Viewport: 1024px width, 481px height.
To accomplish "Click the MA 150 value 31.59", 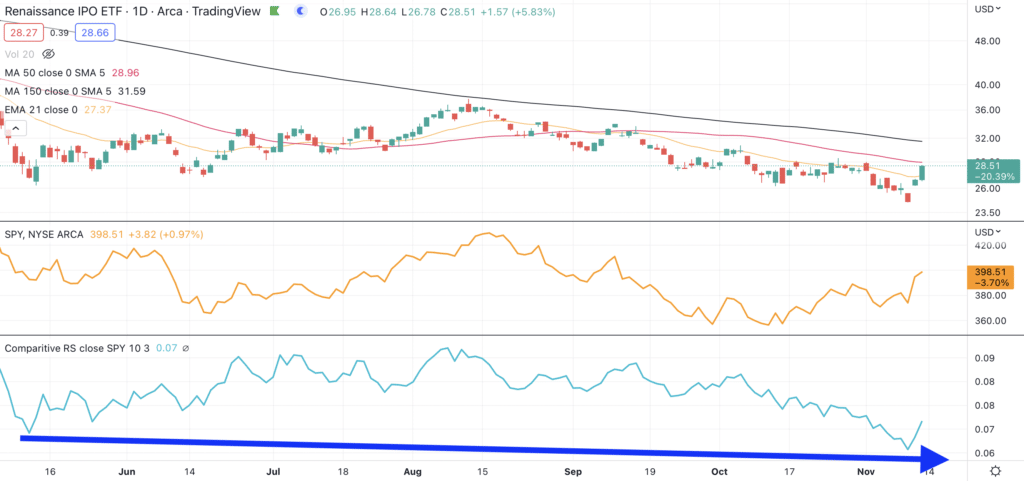I will click(x=131, y=91).
